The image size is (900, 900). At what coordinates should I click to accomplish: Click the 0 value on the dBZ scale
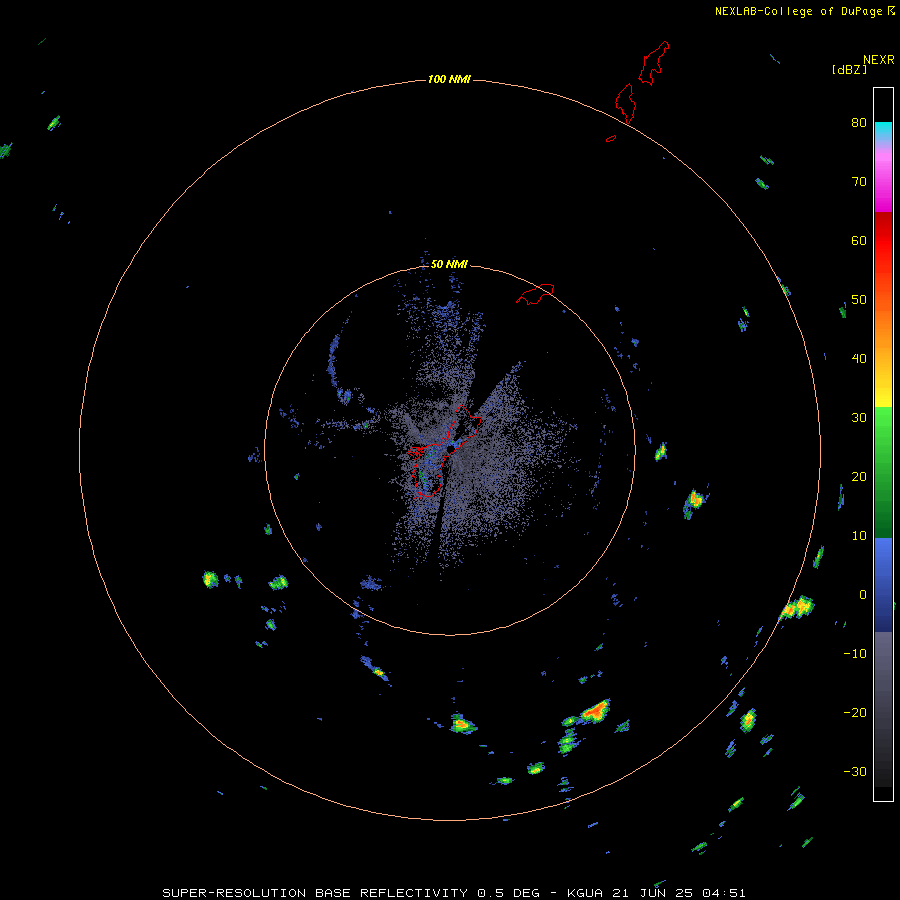[863, 595]
